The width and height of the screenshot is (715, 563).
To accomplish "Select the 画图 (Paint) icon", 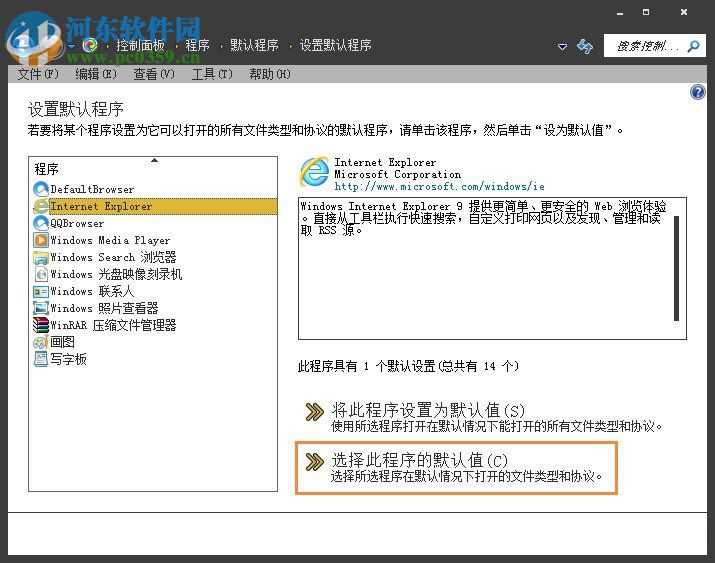I will 40,342.
